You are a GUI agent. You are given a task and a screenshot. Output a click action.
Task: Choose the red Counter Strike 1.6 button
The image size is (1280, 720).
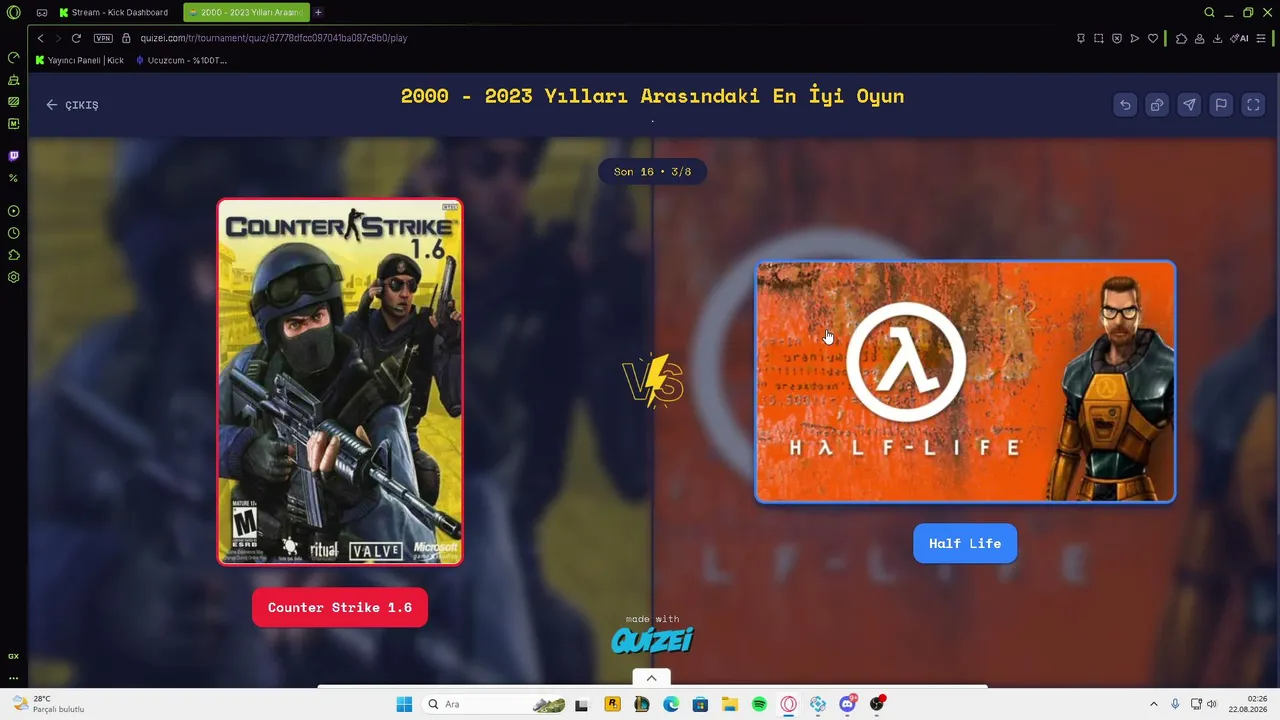click(340, 608)
